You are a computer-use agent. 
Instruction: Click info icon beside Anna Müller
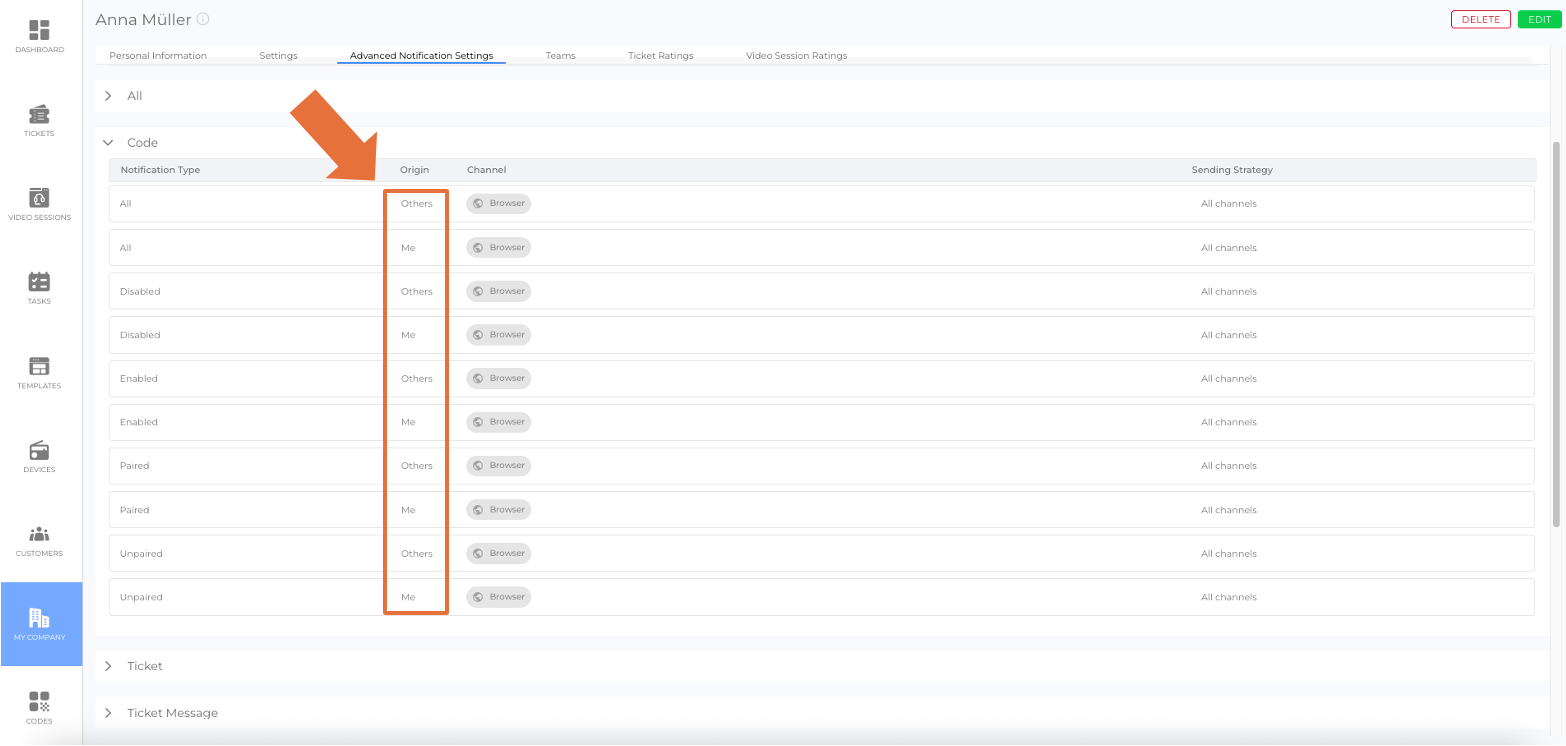tap(203, 19)
